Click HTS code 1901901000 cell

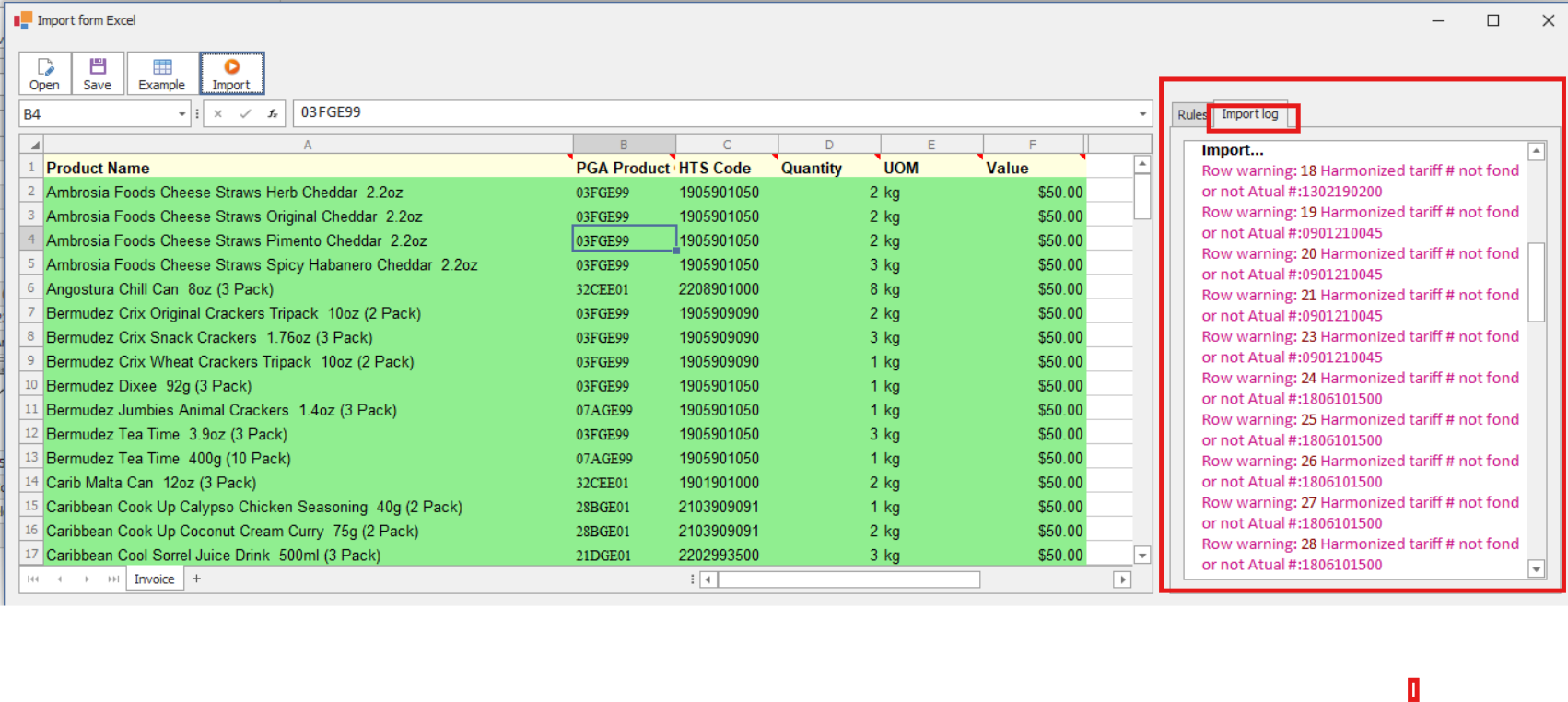pos(727,483)
